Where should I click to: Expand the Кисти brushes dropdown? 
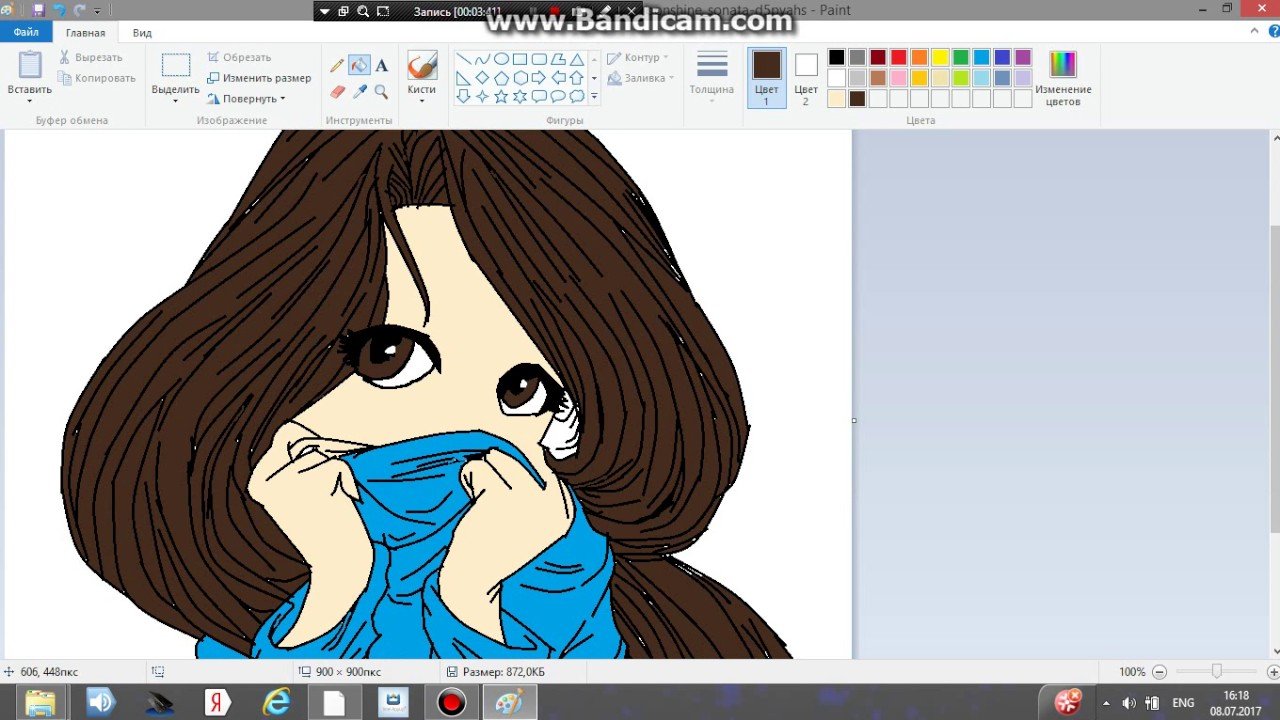pos(421,100)
